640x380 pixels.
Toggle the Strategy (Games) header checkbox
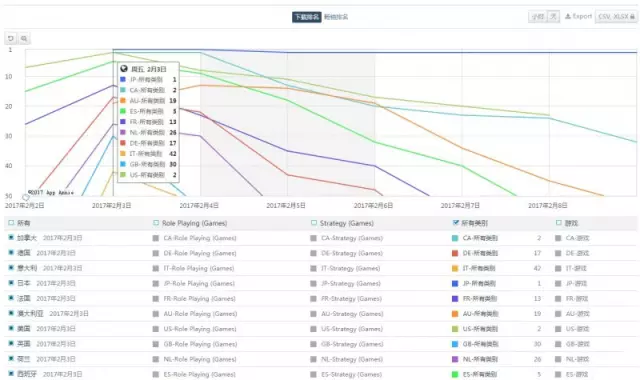314,223
